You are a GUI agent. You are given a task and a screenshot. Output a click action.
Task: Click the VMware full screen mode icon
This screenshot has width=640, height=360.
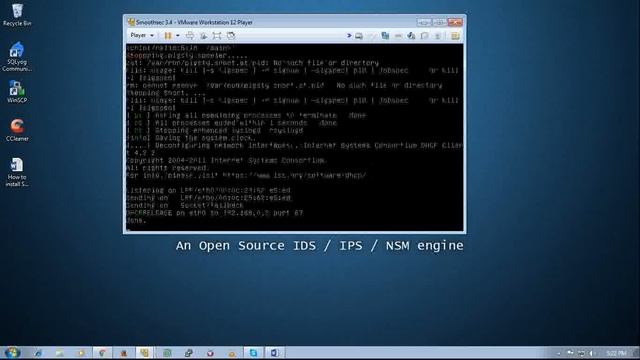[x=217, y=36]
